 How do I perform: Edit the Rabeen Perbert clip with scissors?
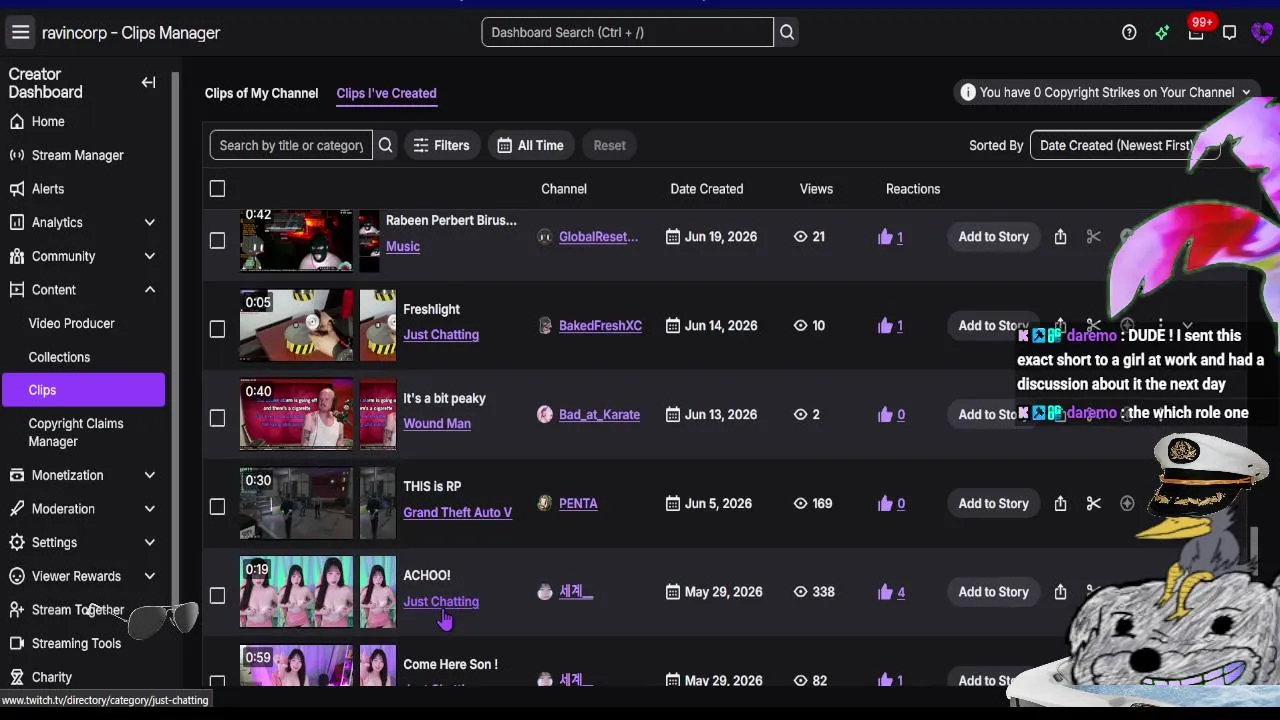click(x=1093, y=237)
